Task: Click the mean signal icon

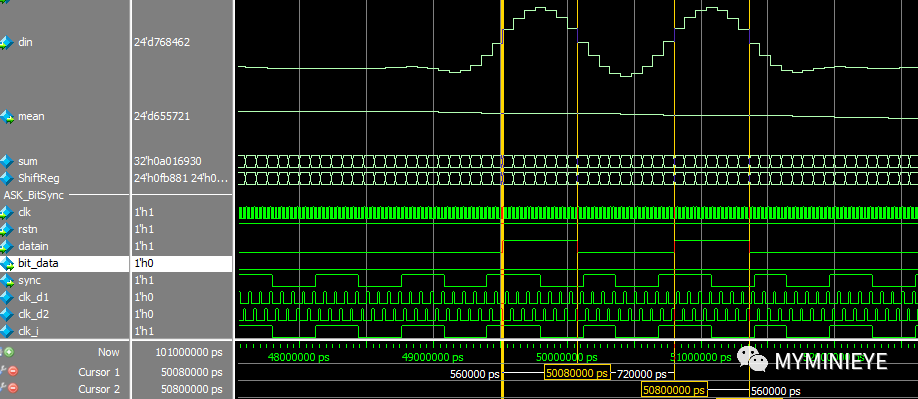Action: coord(6,116)
